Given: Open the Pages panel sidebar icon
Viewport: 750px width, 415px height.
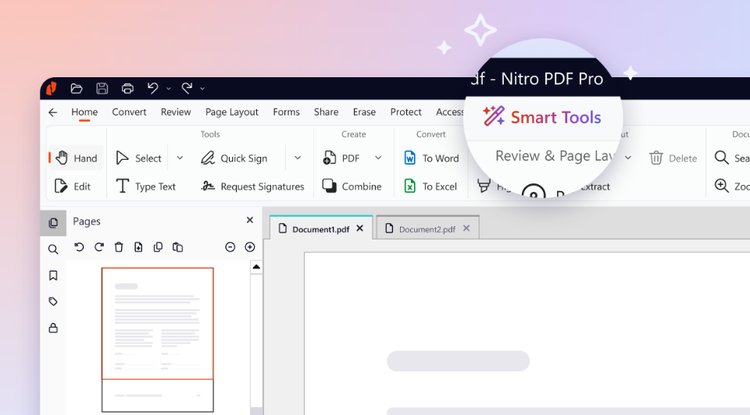Looking at the screenshot, I should pos(53,223).
